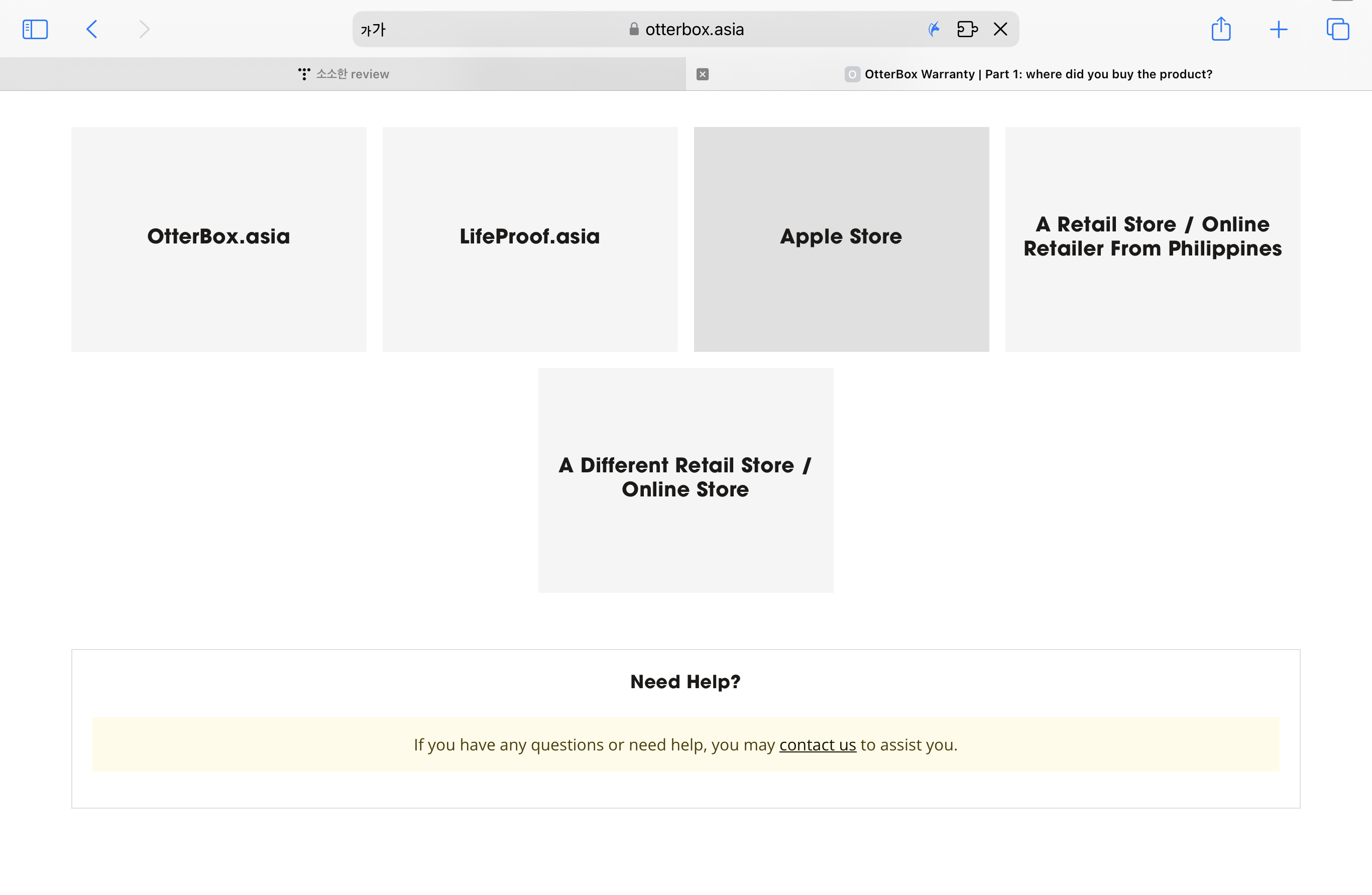This screenshot has width=1372, height=895.
Task: Show tab overview icon
Action: [1337, 29]
